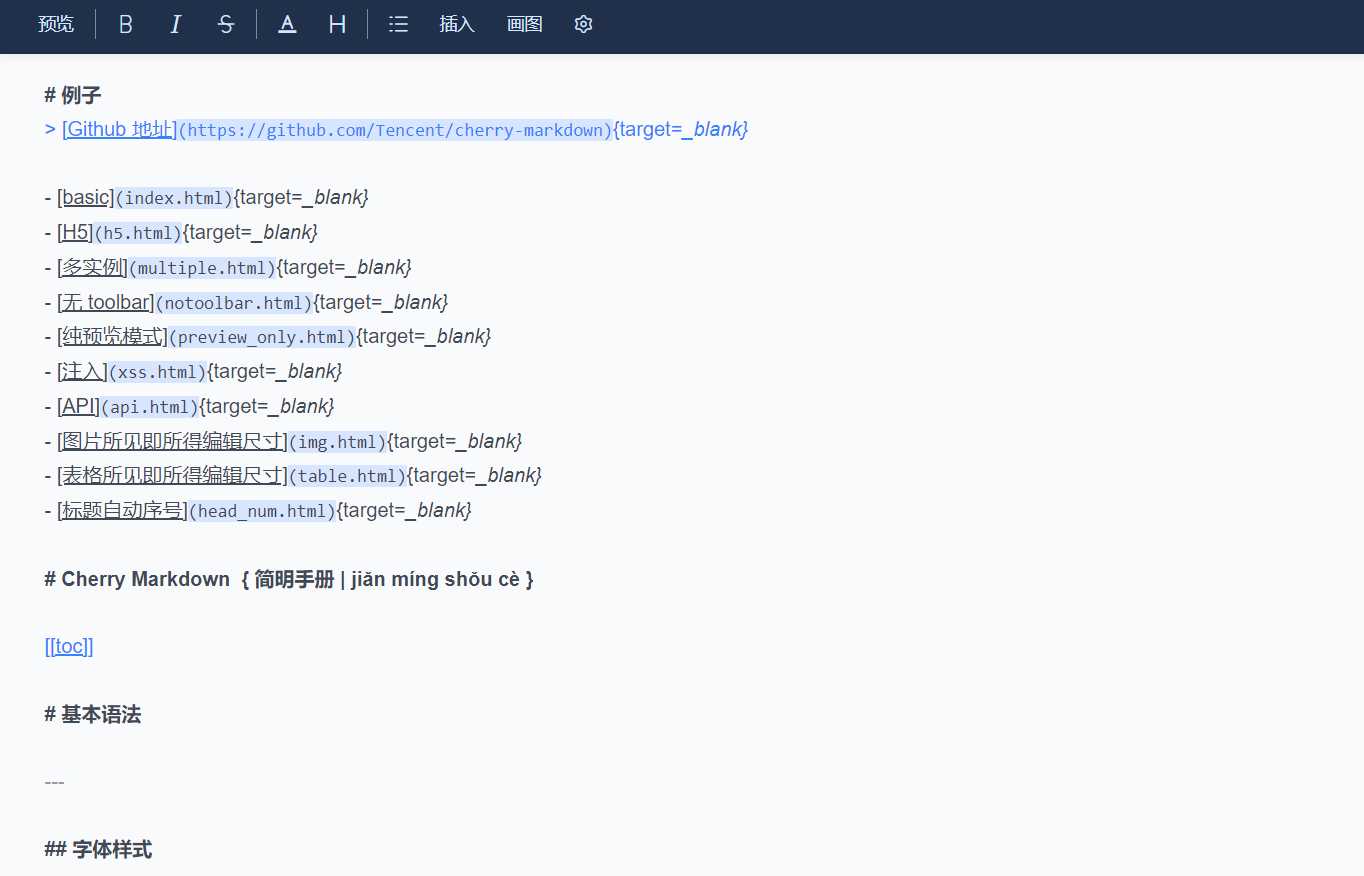This screenshot has width=1364, height=876.
Task: Click the 图片所见即所得编辑尺寸 link text
Action: coord(172,441)
